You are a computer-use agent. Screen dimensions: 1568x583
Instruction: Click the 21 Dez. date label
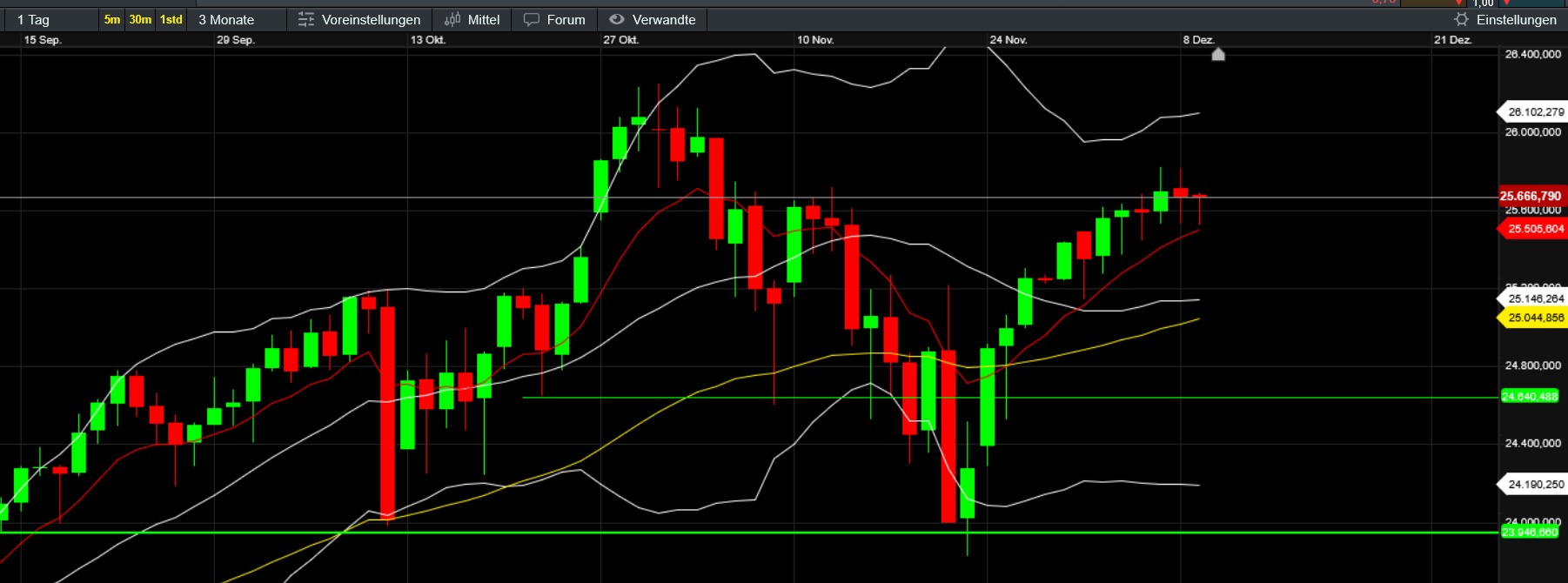pos(1453,40)
